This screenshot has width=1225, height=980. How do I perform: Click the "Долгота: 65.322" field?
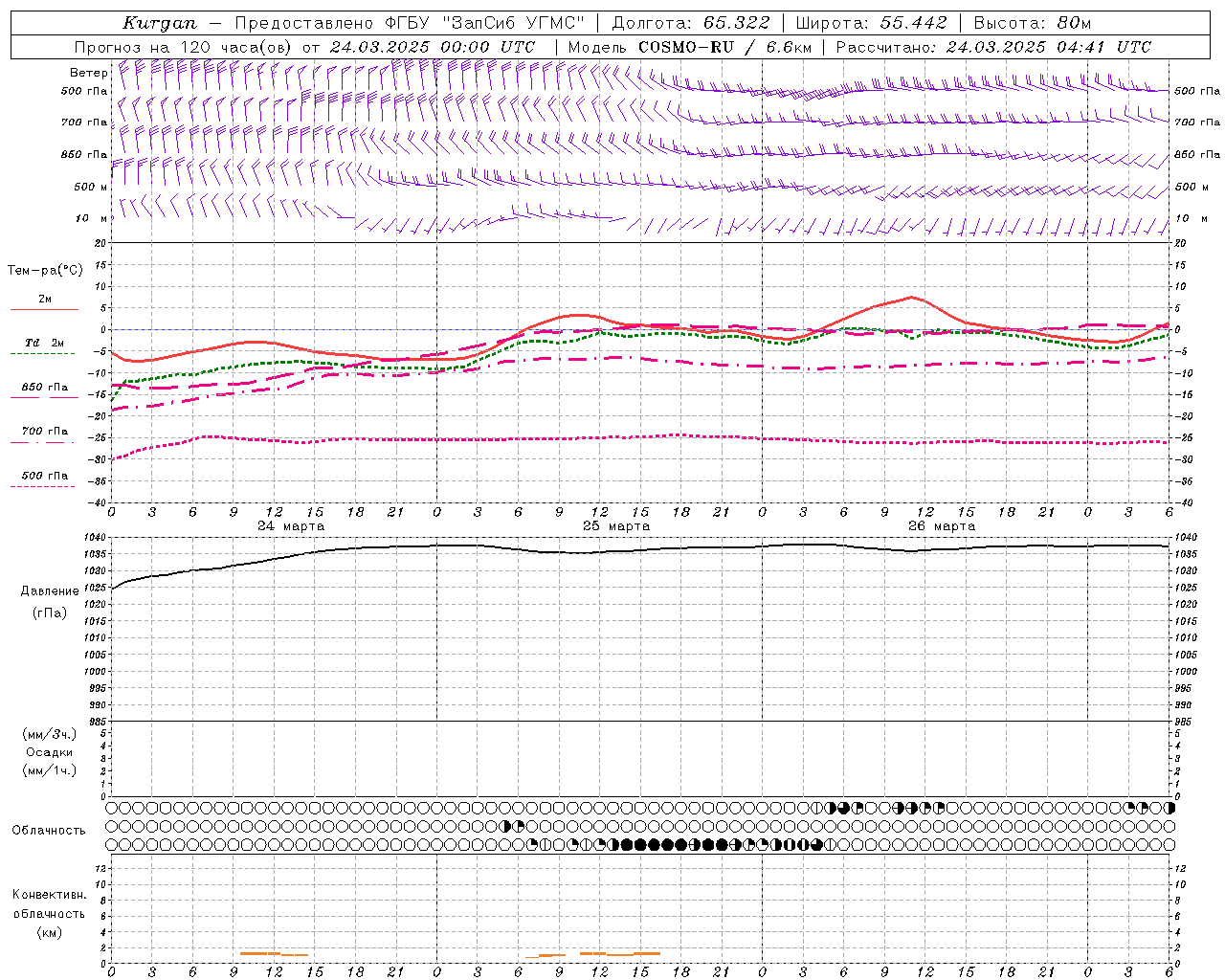690,23
